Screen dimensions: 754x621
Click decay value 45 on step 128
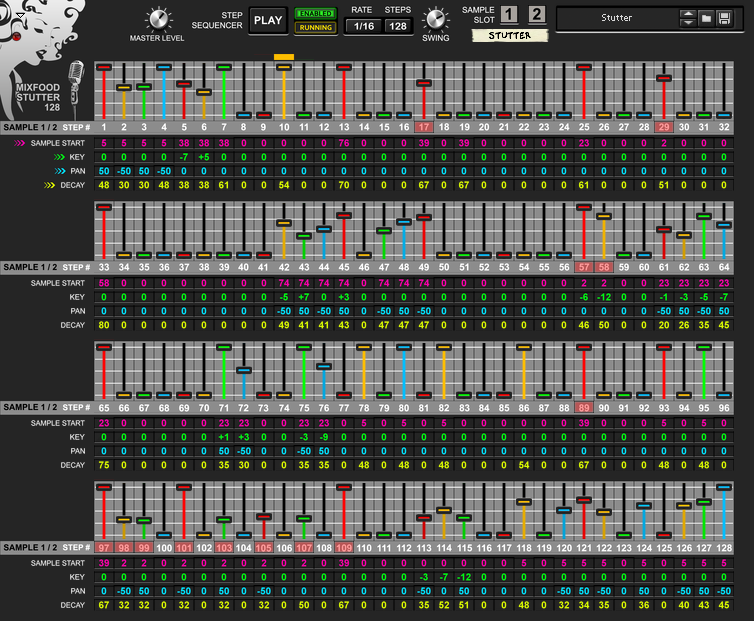(724, 605)
